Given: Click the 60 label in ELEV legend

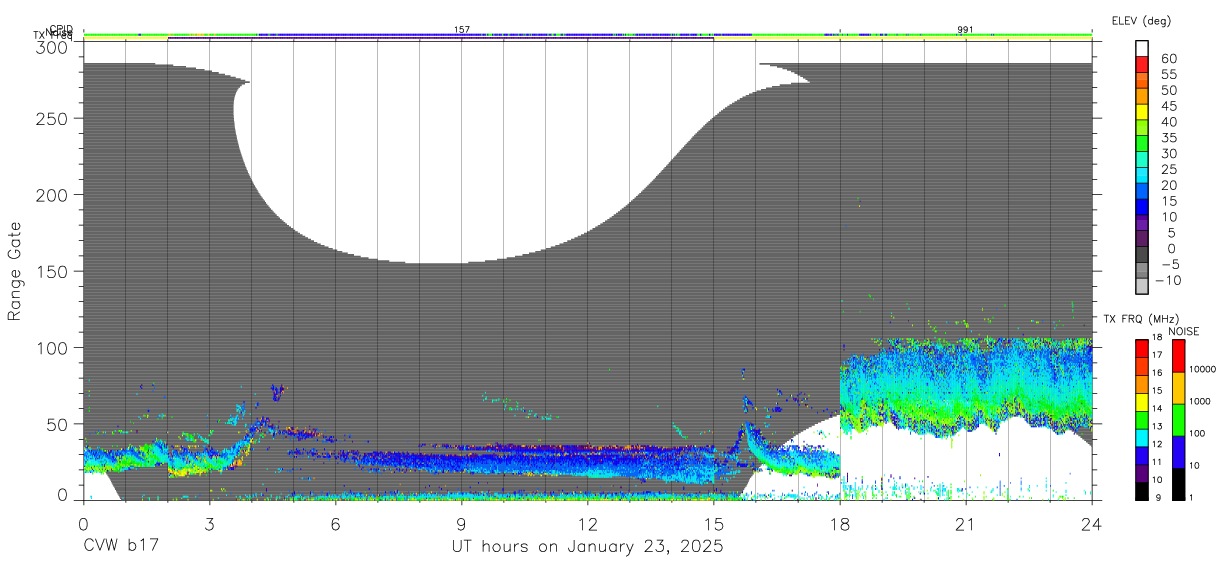Looking at the screenshot, I should [1169, 58].
